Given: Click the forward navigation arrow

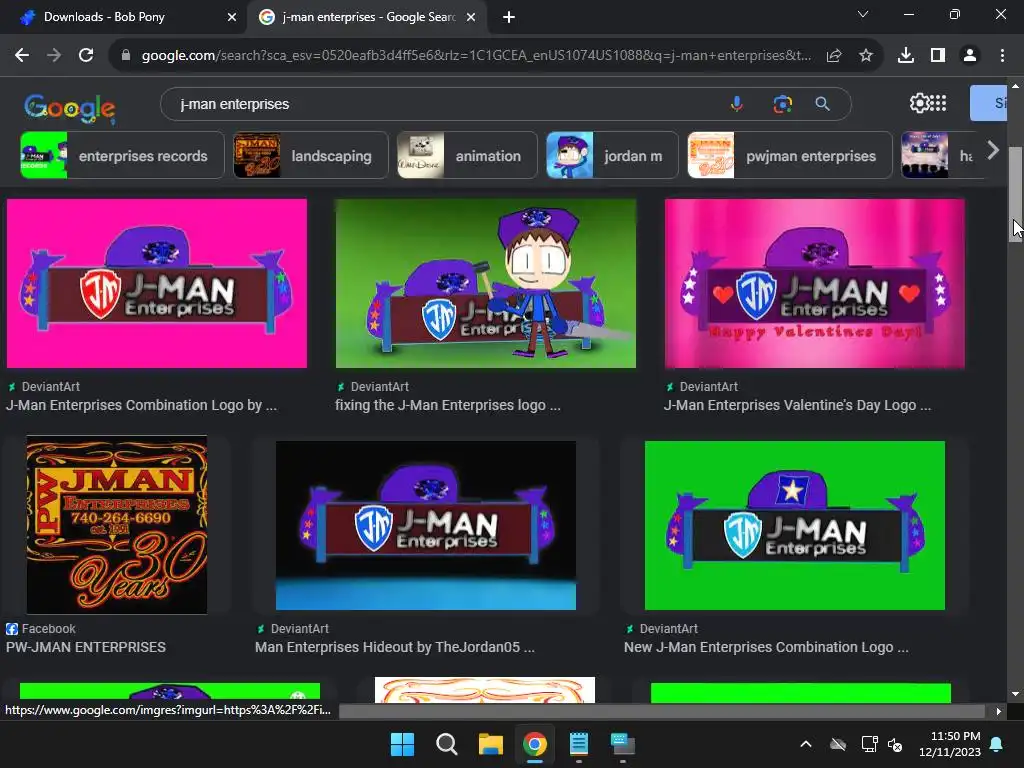Looking at the screenshot, I should click(x=54, y=56).
